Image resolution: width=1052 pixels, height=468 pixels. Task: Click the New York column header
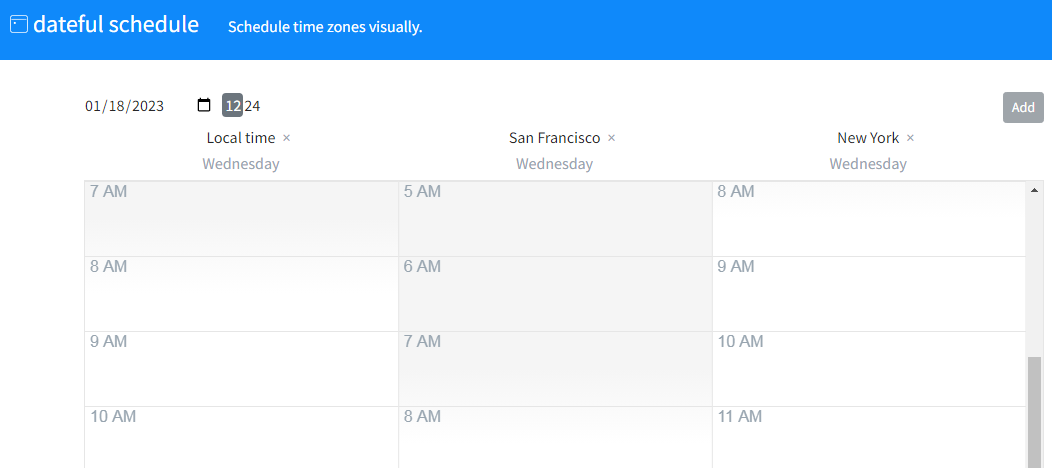pyautogui.click(x=867, y=138)
